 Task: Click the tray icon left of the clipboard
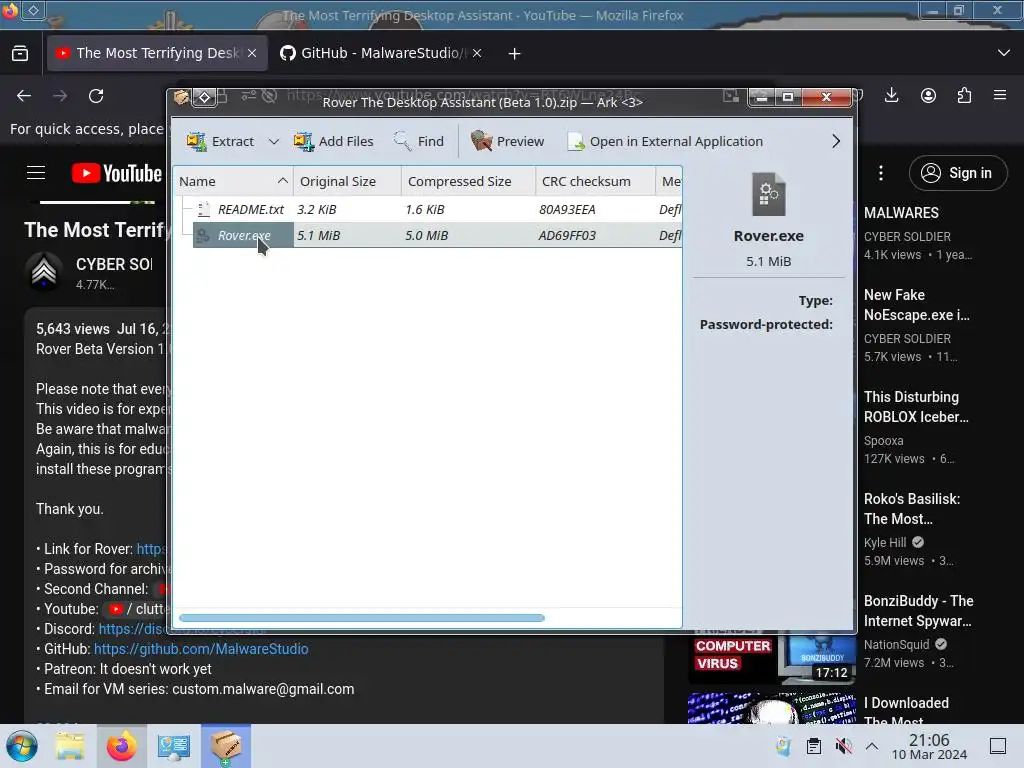(x=784, y=746)
